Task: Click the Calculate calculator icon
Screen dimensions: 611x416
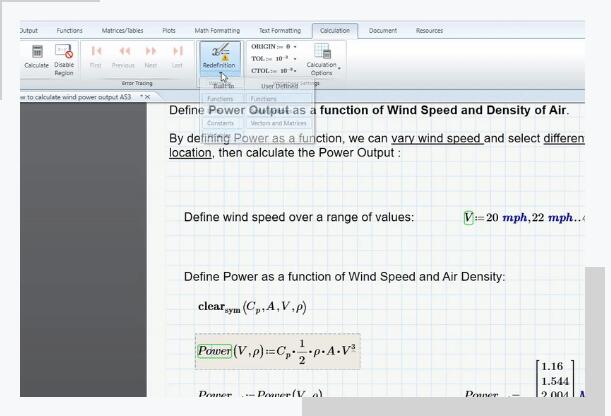Action: 37,51
